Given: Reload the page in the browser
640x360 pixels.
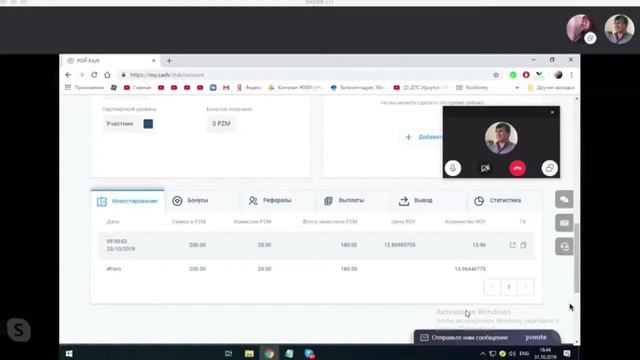Looking at the screenshot, I should 94,75.
